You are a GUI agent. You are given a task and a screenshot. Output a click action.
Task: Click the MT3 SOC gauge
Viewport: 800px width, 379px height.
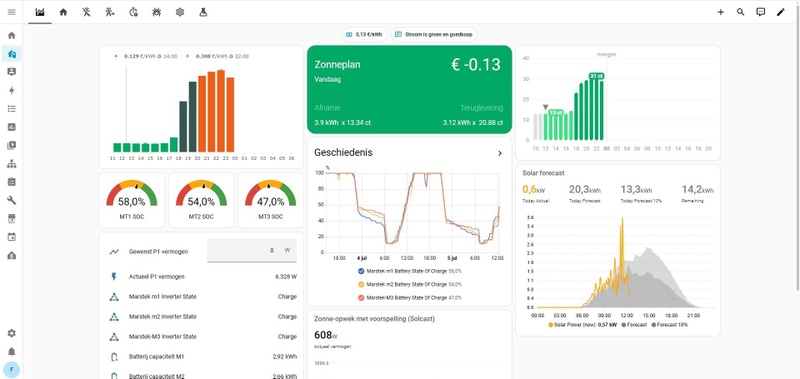click(x=270, y=200)
